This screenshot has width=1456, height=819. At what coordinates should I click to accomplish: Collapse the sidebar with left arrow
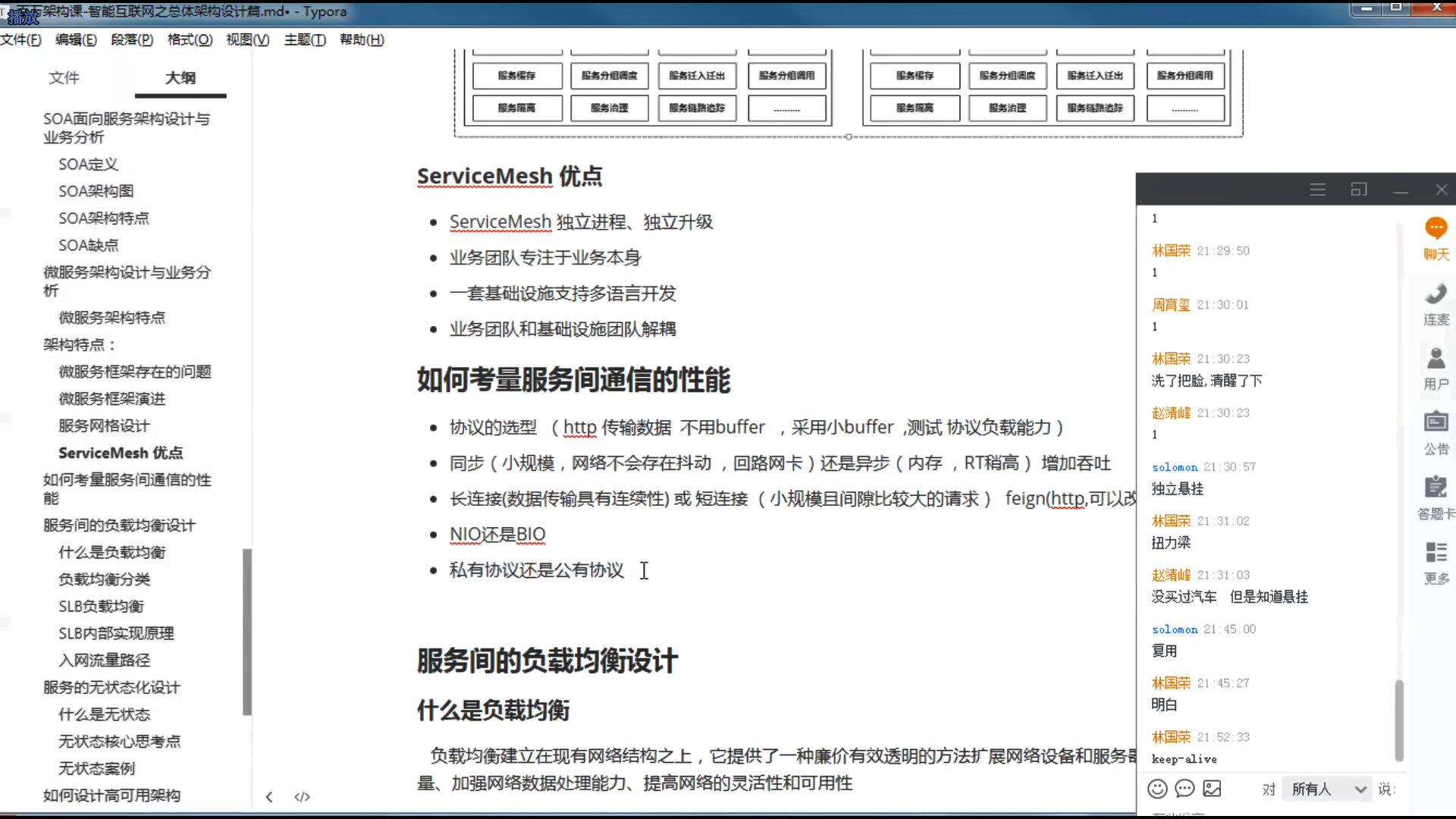click(x=269, y=796)
